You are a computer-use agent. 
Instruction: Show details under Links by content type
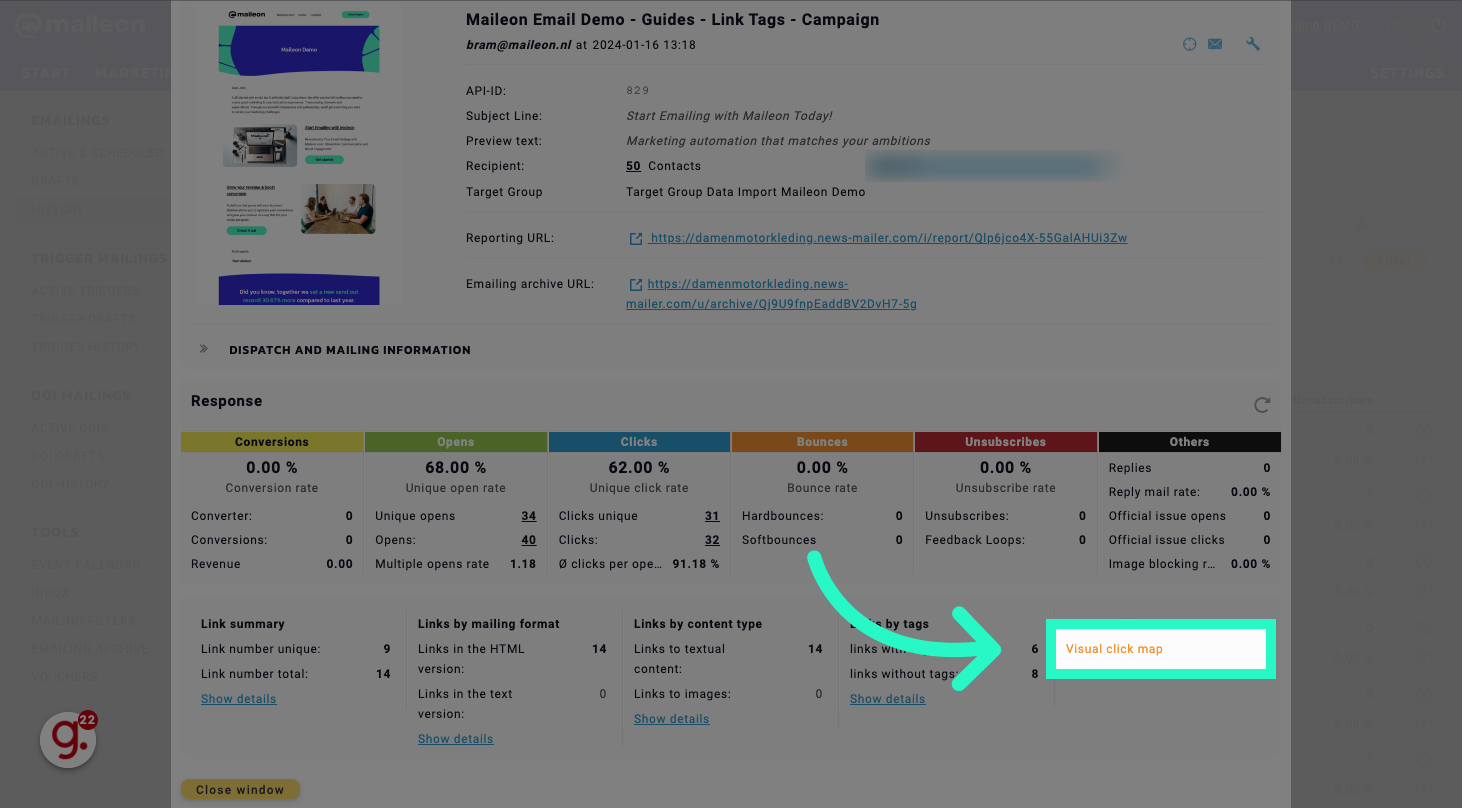click(x=671, y=719)
